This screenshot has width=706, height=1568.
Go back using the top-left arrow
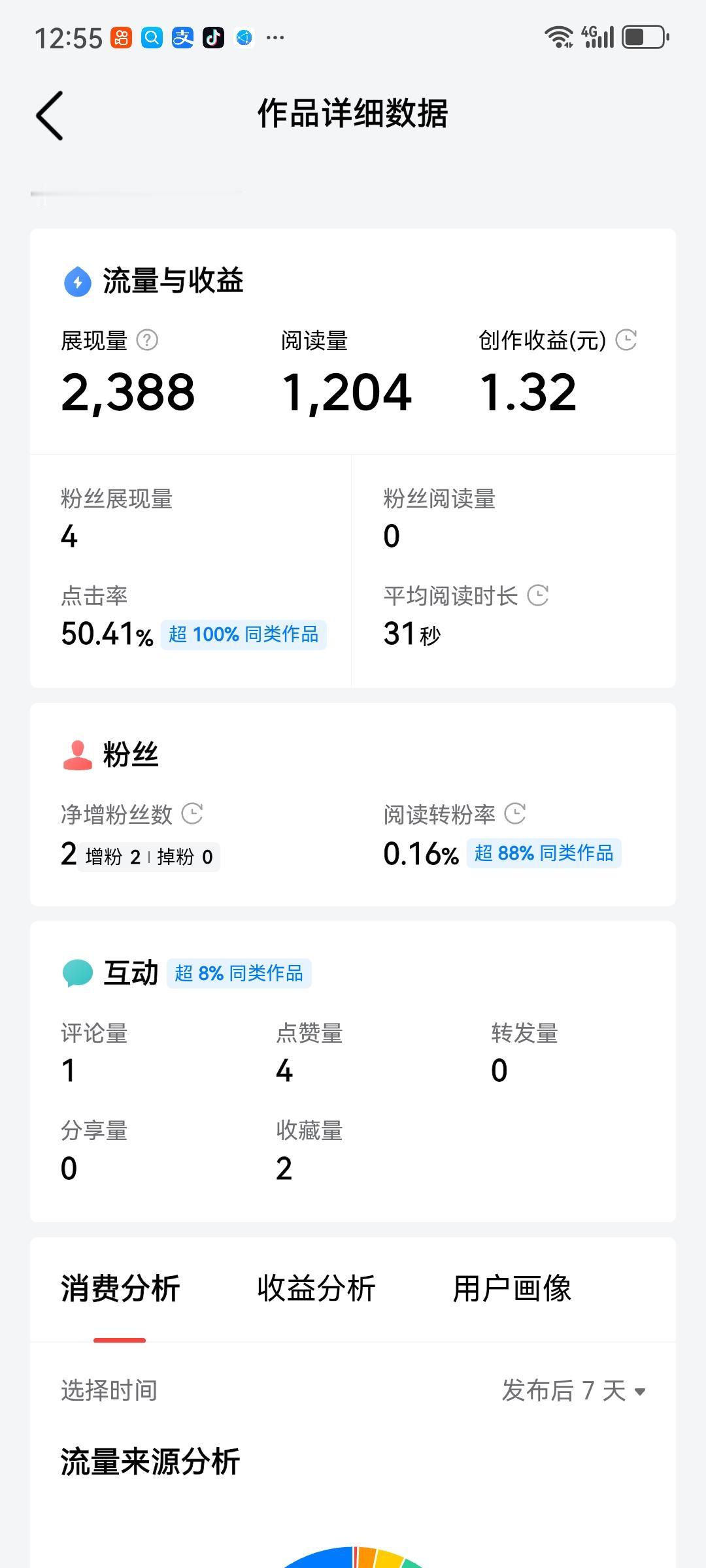50,116
